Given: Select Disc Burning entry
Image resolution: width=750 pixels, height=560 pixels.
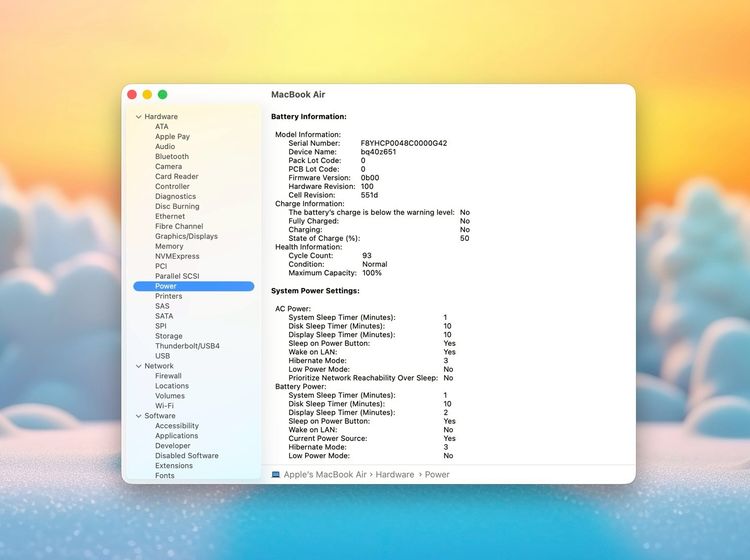Looking at the screenshot, I should 177,207.
